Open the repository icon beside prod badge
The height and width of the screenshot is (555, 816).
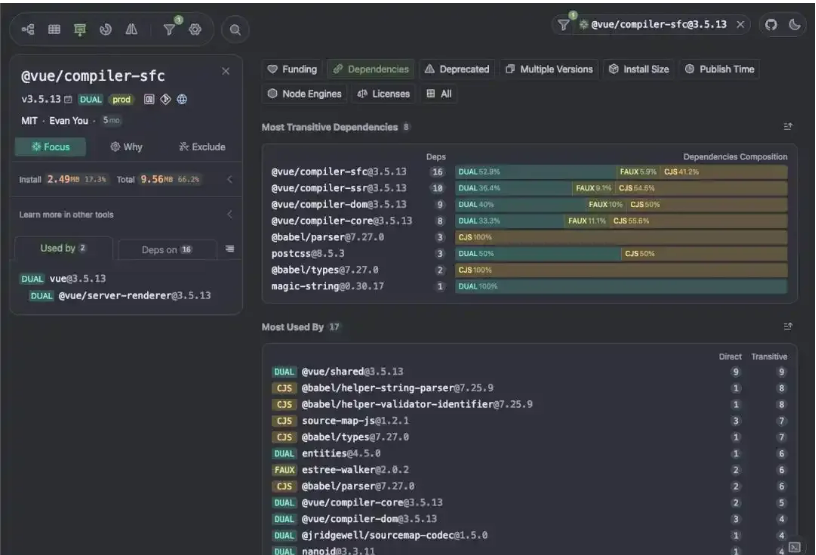pyautogui.click(x=165, y=99)
